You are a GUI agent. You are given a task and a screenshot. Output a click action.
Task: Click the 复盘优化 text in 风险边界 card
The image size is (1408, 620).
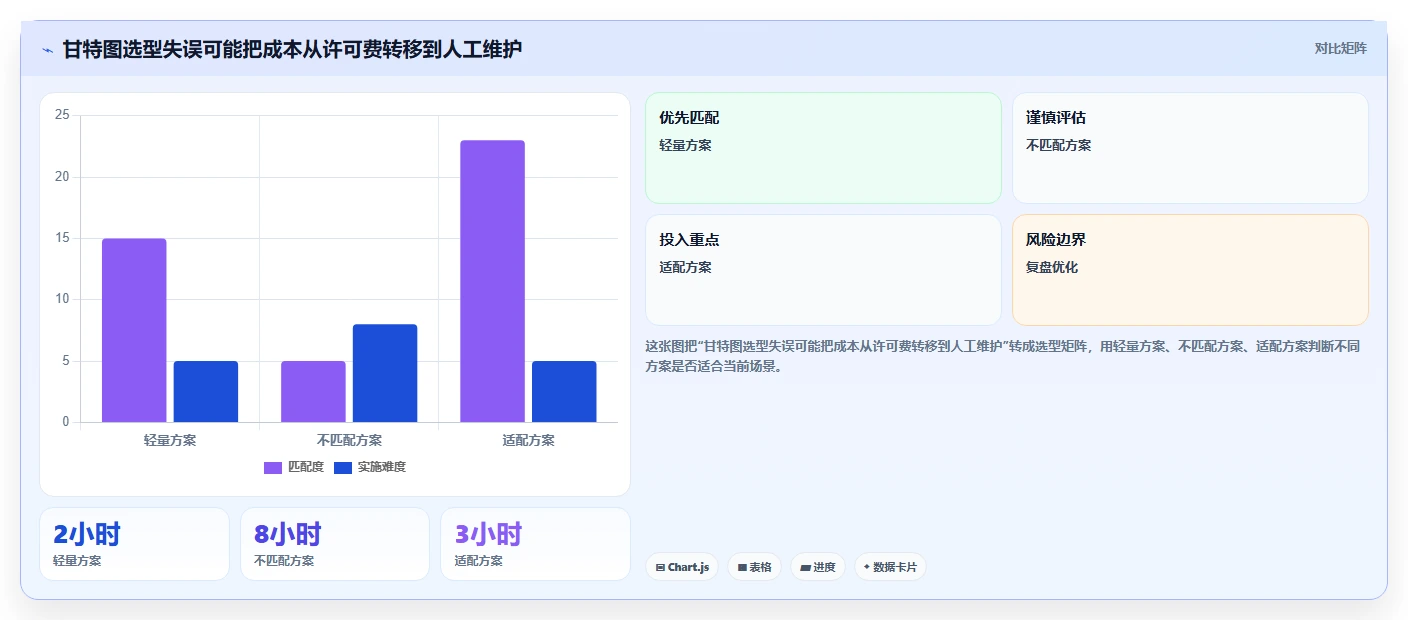(1052, 267)
